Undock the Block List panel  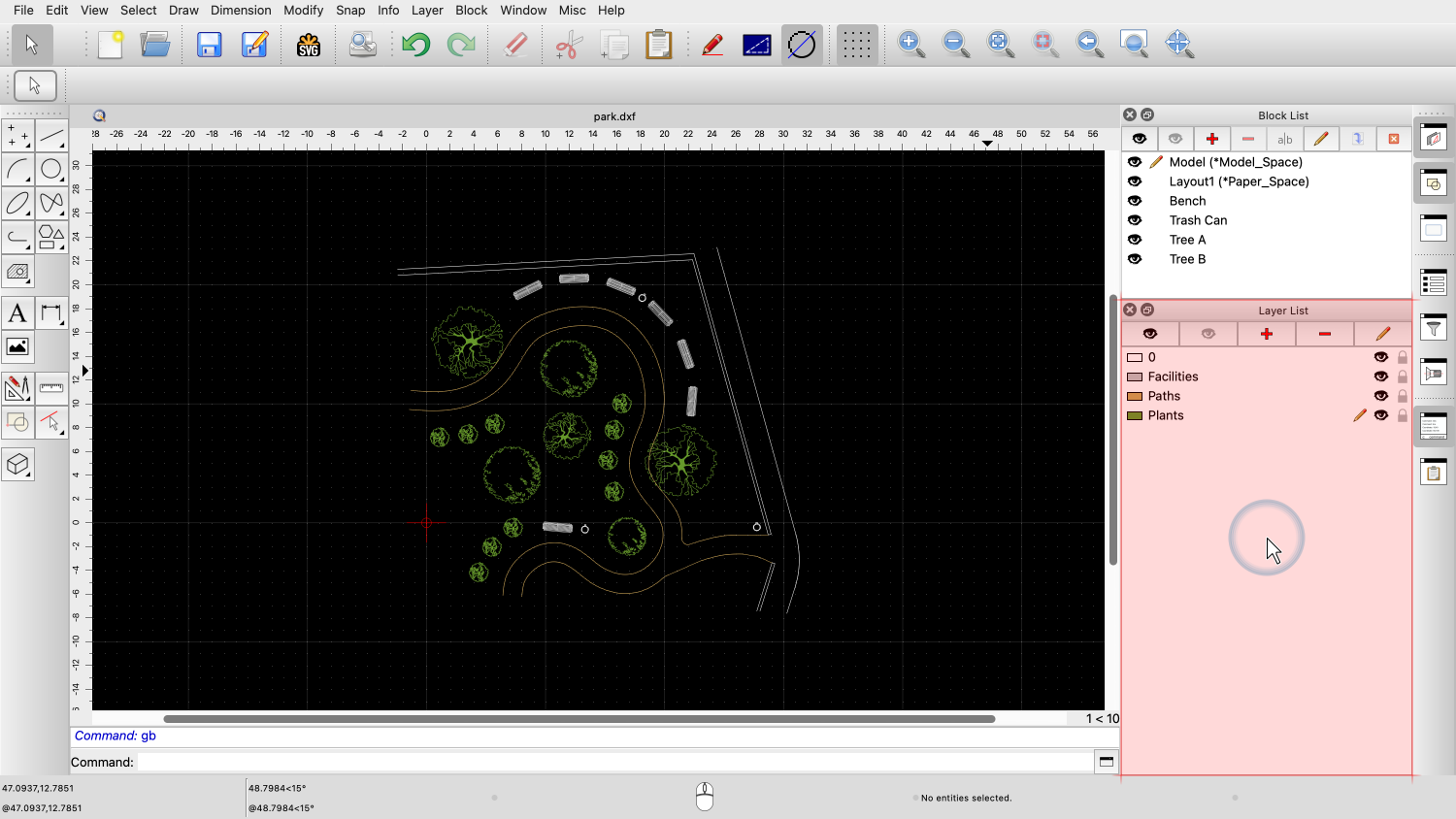[1147, 115]
